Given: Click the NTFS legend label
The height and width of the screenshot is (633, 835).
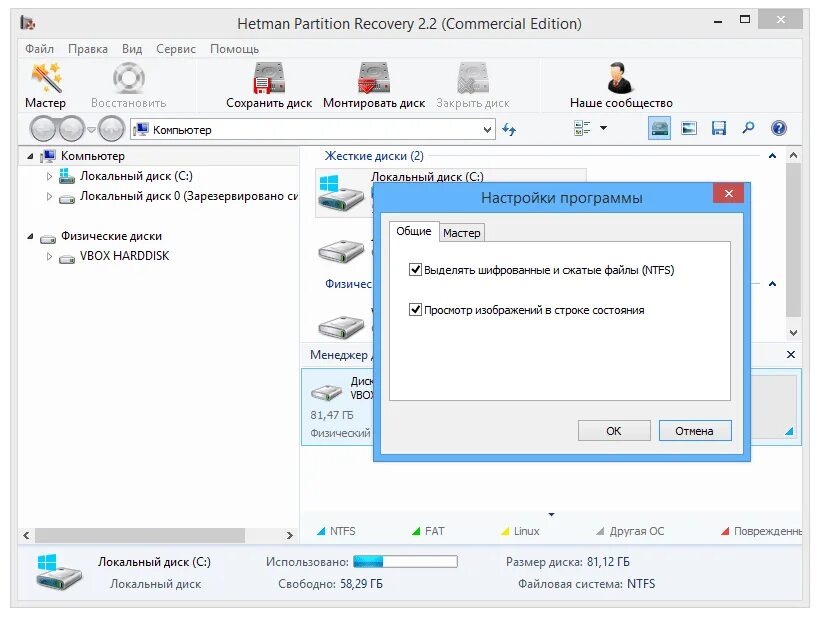Looking at the screenshot, I should point(342,531).
